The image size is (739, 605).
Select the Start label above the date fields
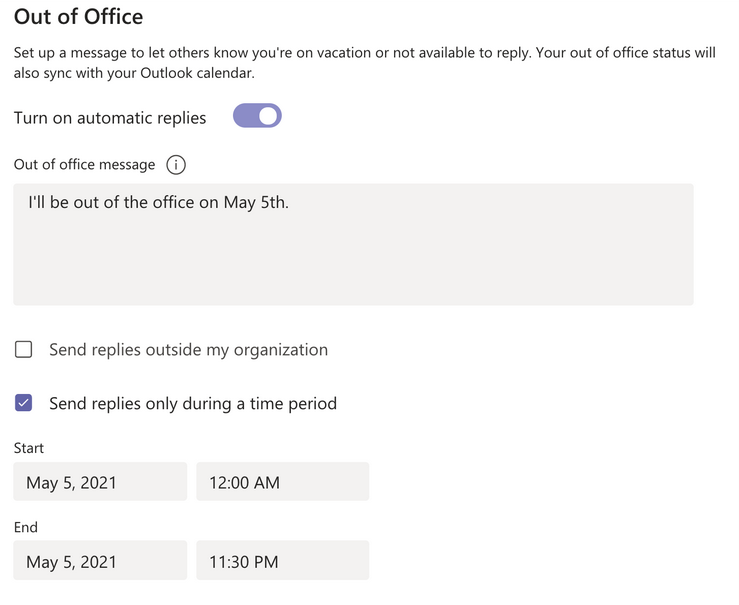tap(29, 448)
